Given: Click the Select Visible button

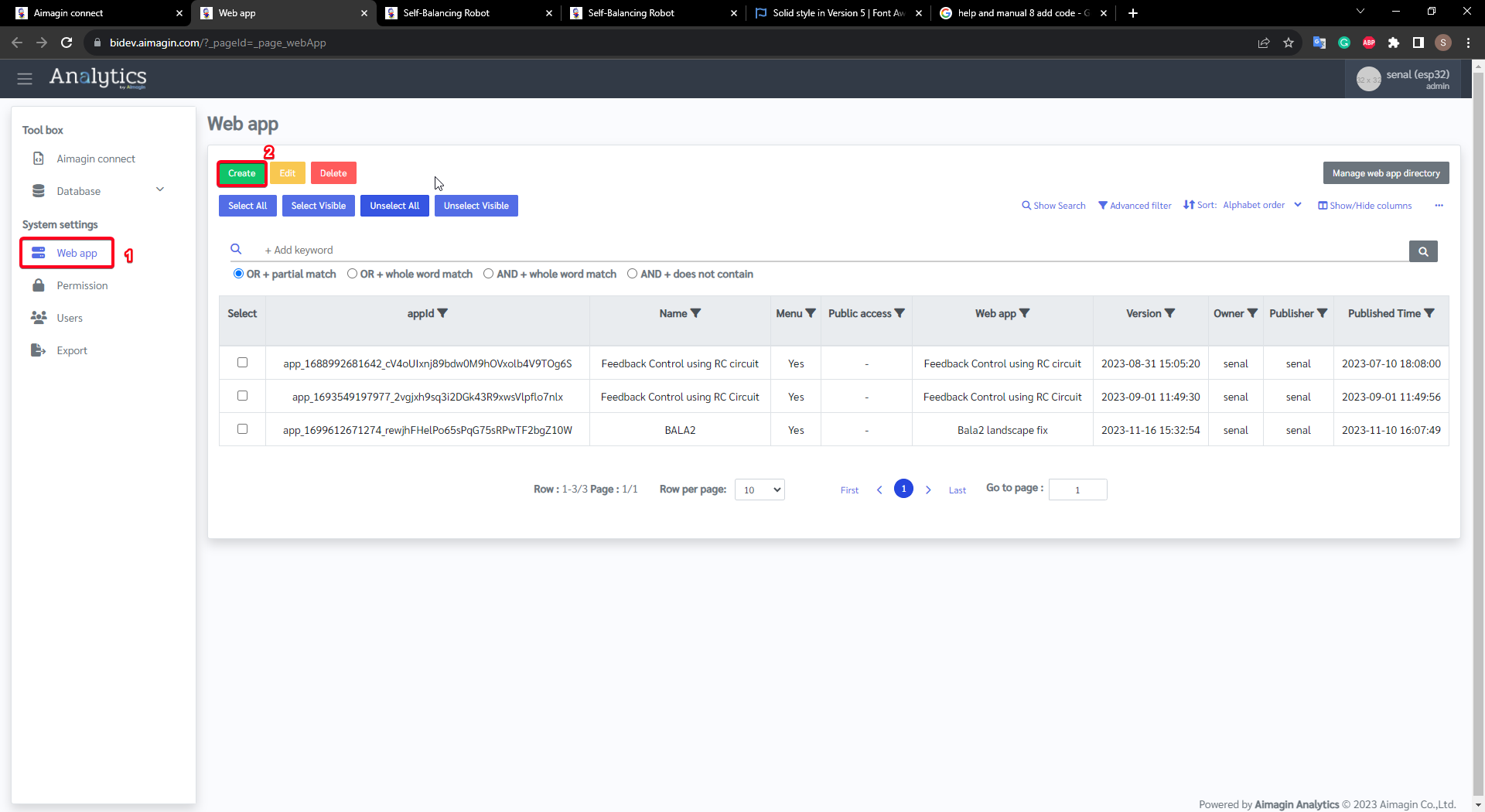Looking at the screenshot, I should pos(319,206).
